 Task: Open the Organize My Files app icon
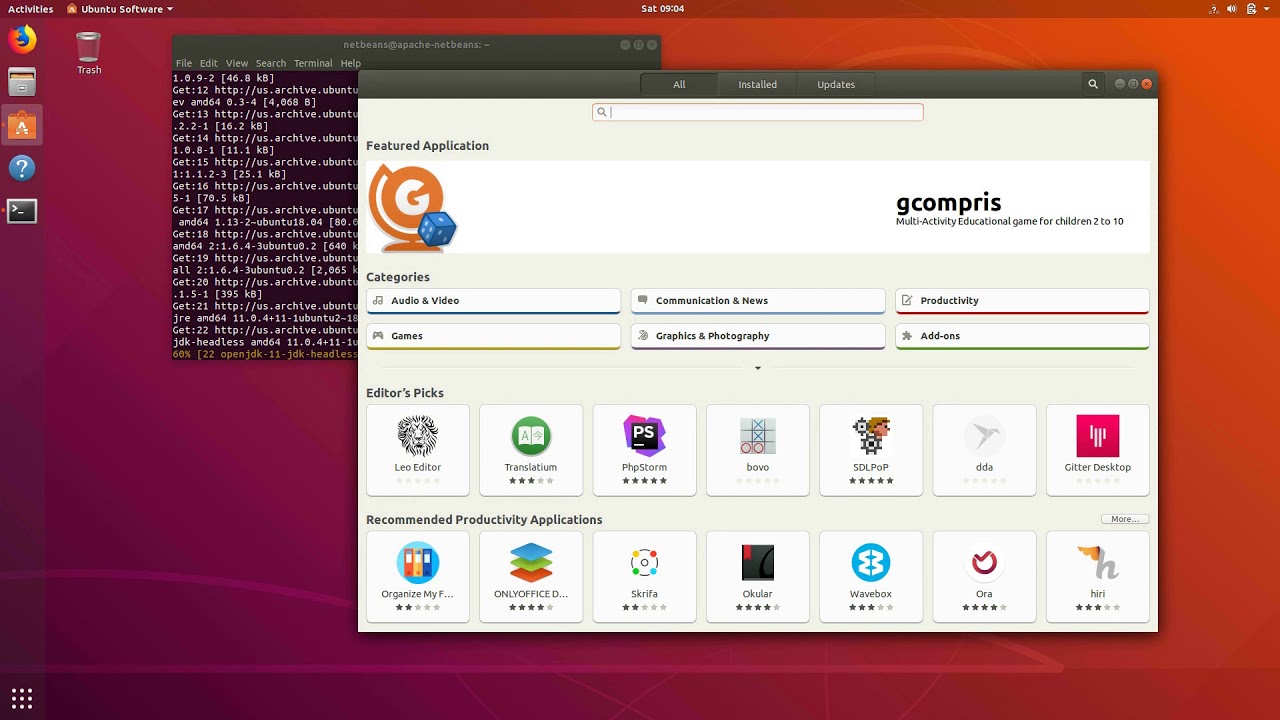pyautogui.click(x=418, y=563)
